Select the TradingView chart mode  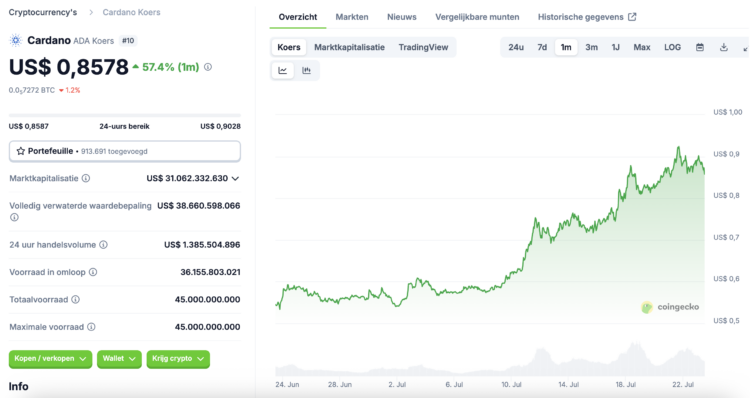[x=423, y=47]
